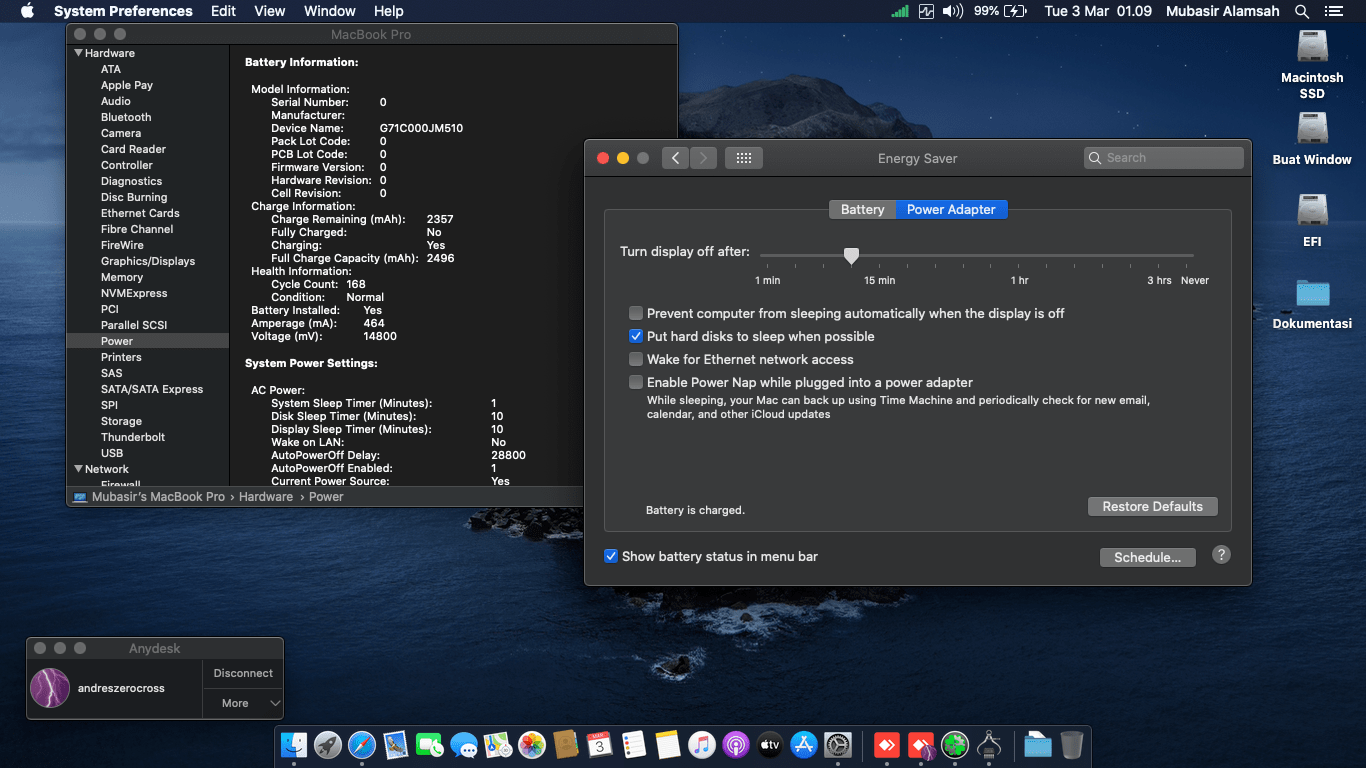
Task: Open More dropdown in Anydesk window
Action: pos(243,703)
